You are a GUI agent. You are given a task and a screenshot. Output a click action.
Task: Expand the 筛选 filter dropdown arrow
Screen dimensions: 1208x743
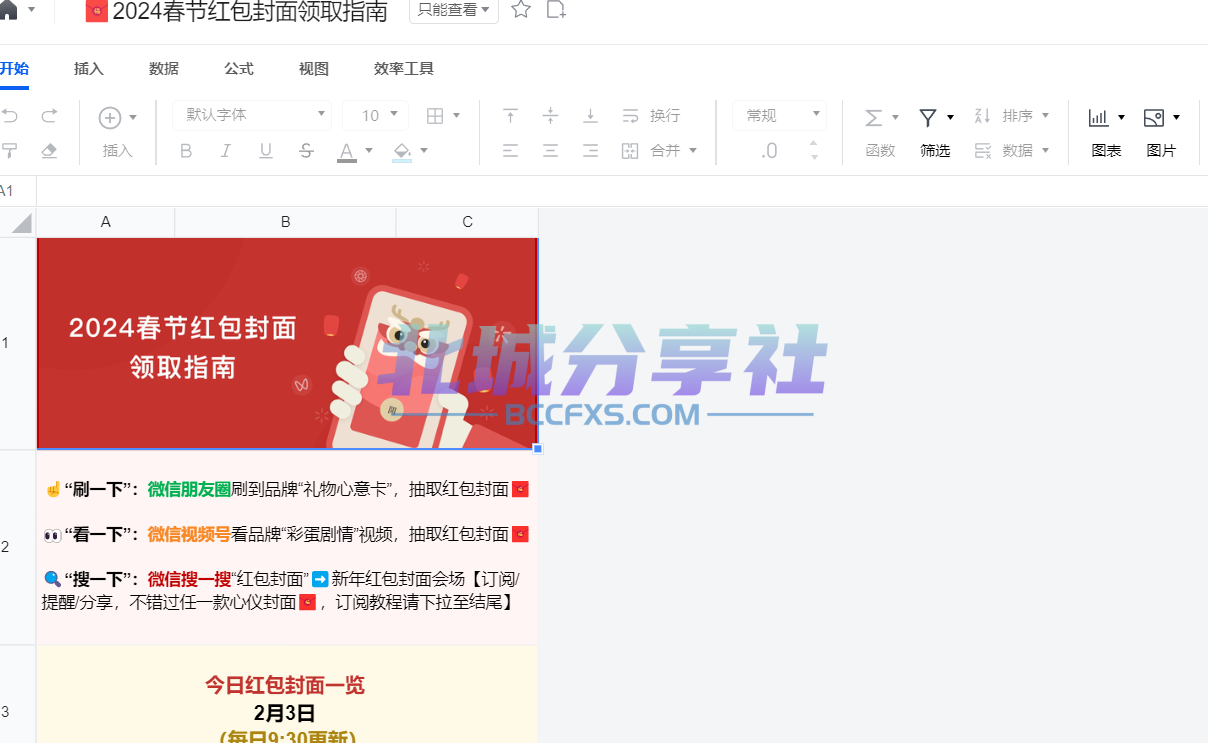950,118
